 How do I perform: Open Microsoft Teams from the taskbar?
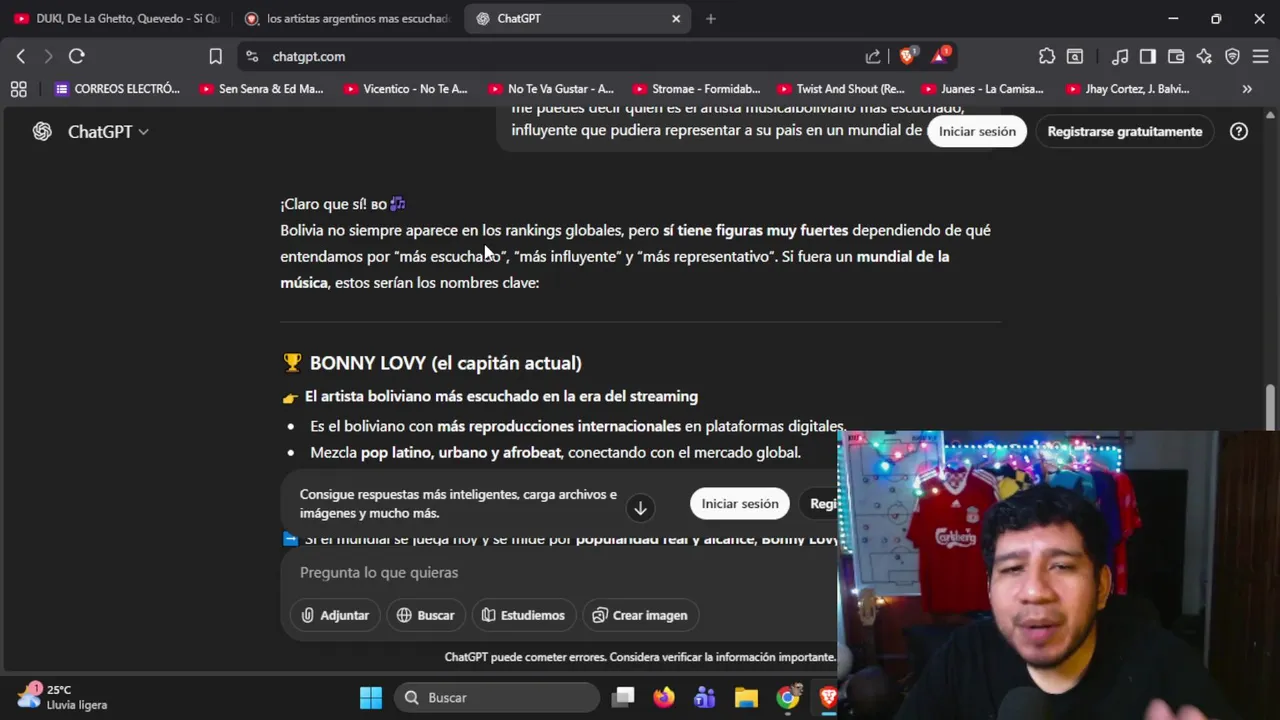coord(705,697)
